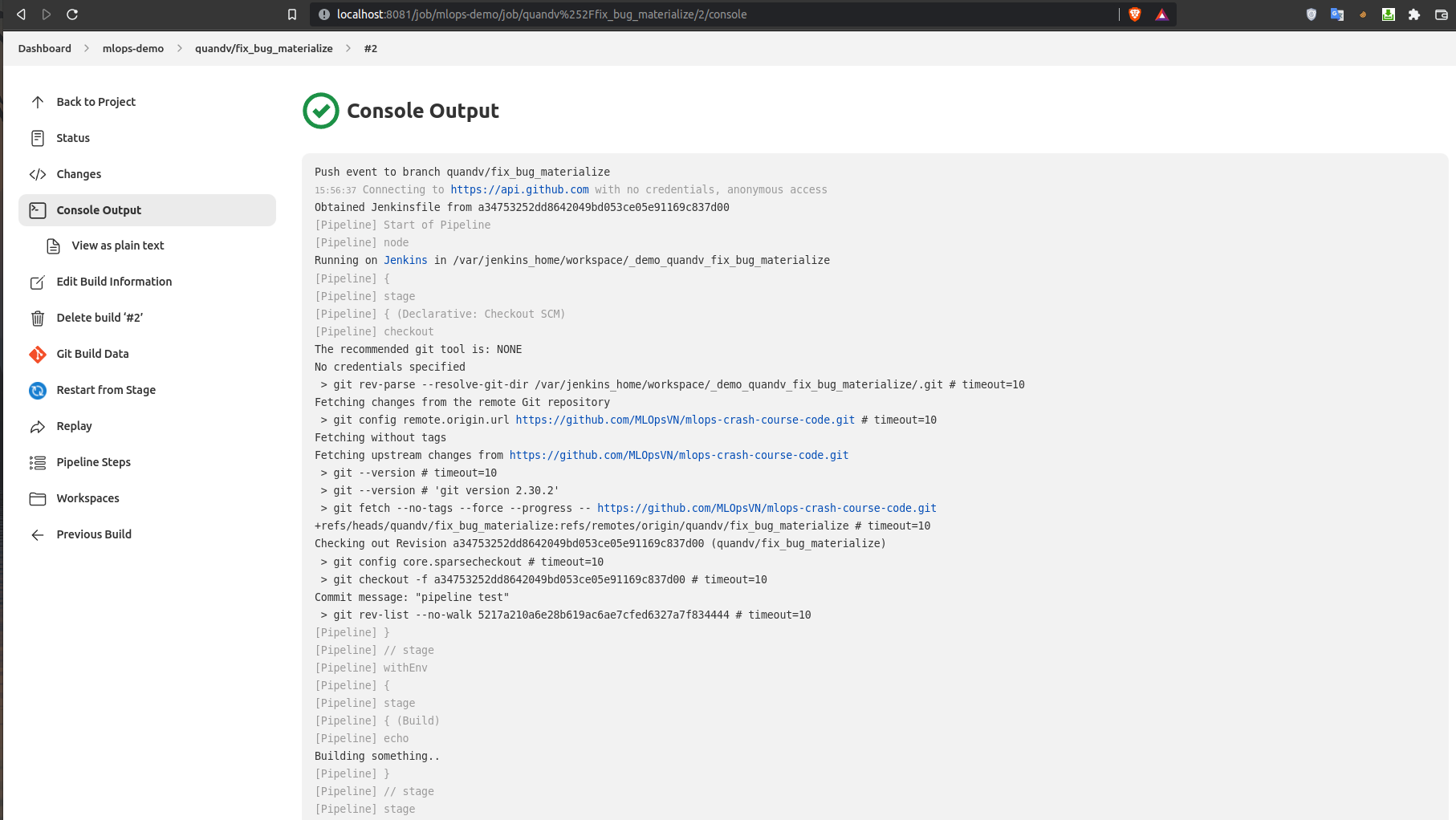Viewport: 1456px width, 820px height.
Task: Reload the page with refresh icon
Action: tap(72, 14)
